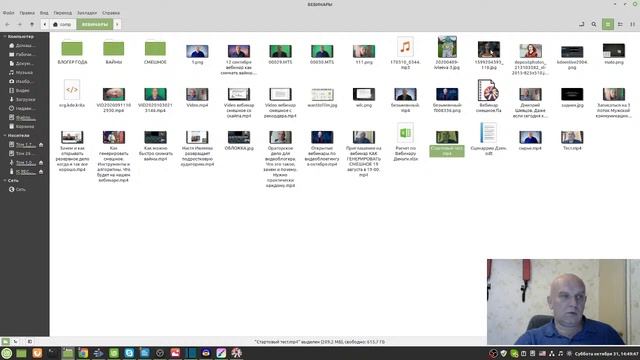The width and height of the screenshot is (640, 360).
Task: Open the Вид menu
Action: point(44,13)
